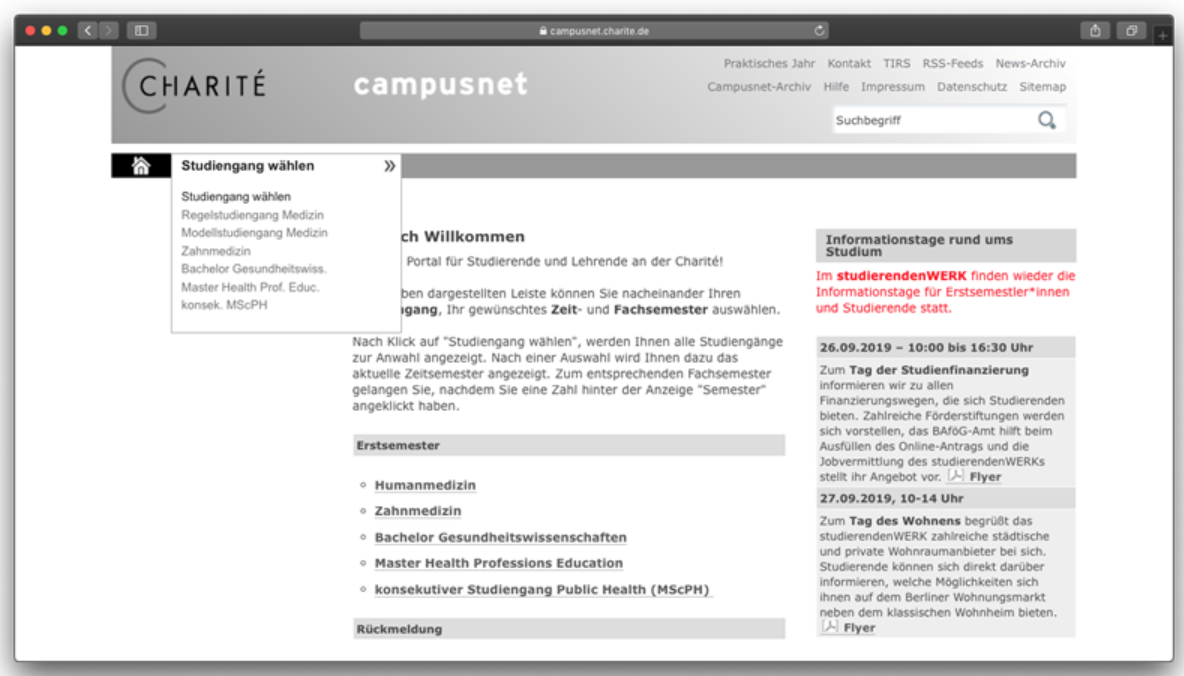Viewport: 1184px width, 676px height.
Task: Select konsek. MScPH menu entry
Action: [x=224, y=305]
